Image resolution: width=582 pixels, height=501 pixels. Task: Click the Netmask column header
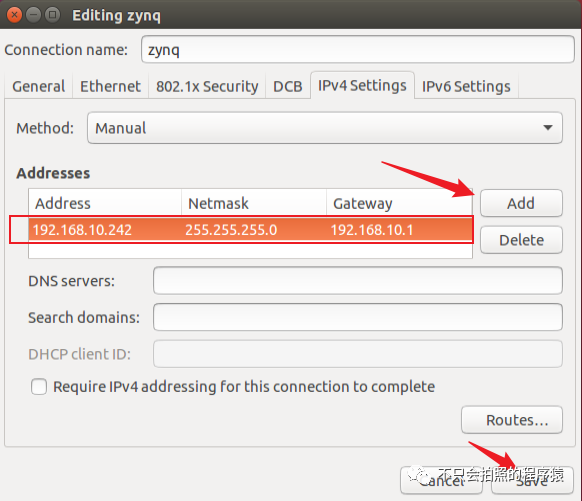point(254,203)
